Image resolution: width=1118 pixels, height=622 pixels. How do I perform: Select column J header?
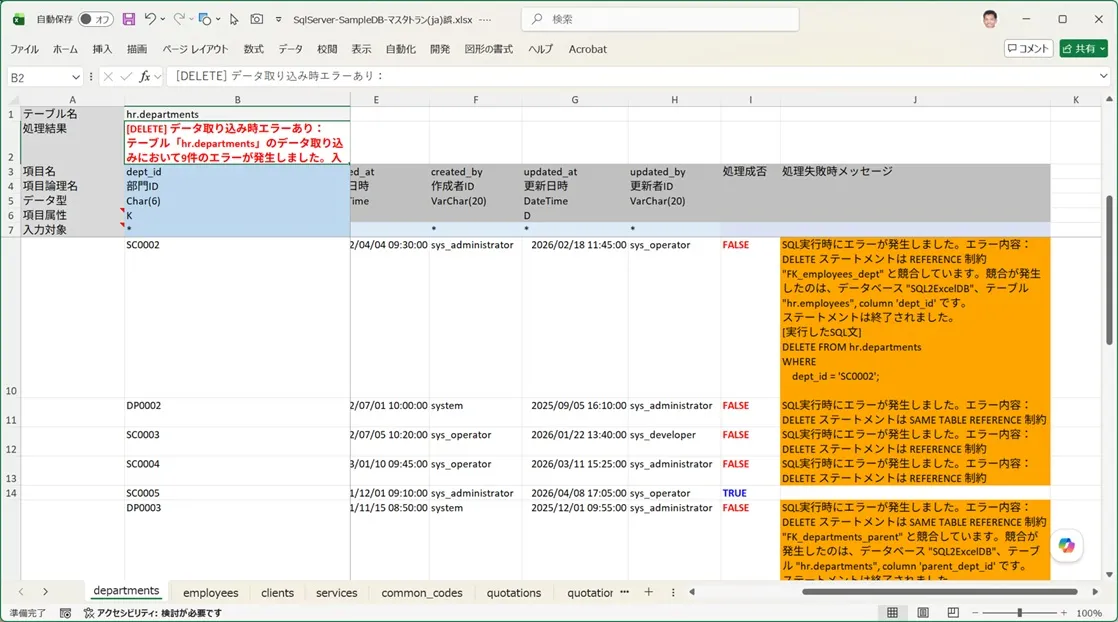click(x=915, y=100)
